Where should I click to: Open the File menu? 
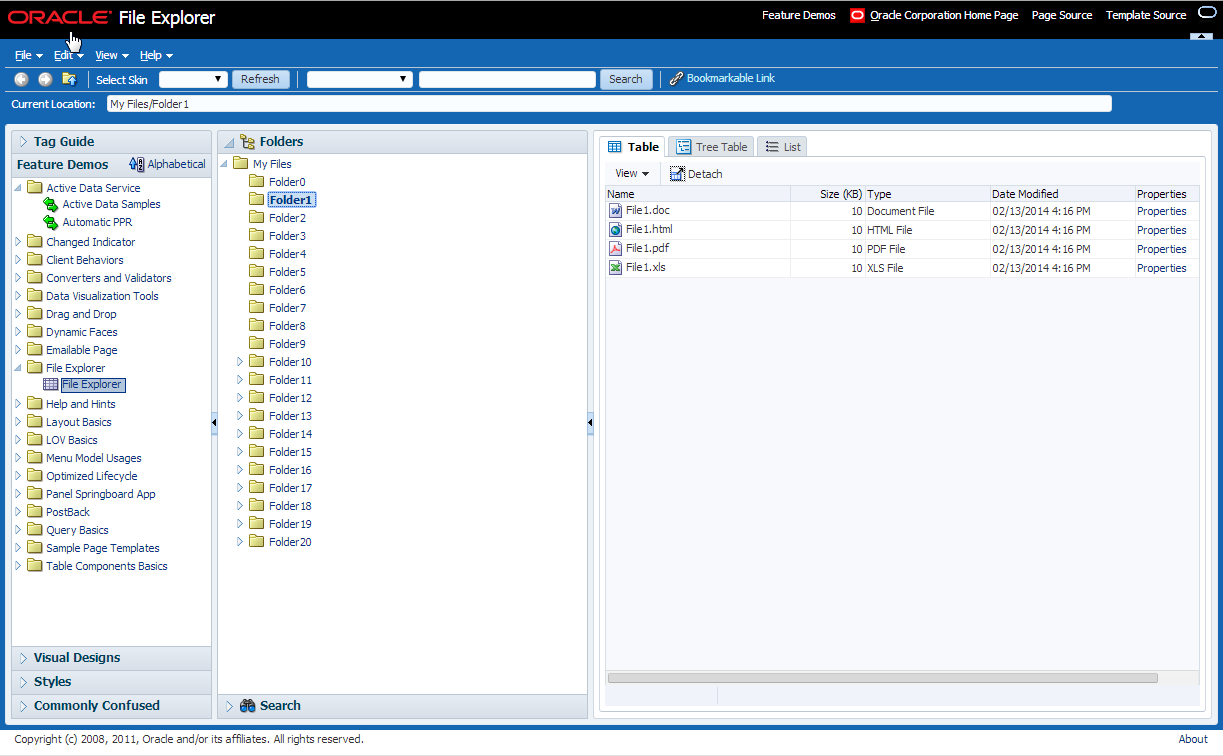(x=28, y=55)
